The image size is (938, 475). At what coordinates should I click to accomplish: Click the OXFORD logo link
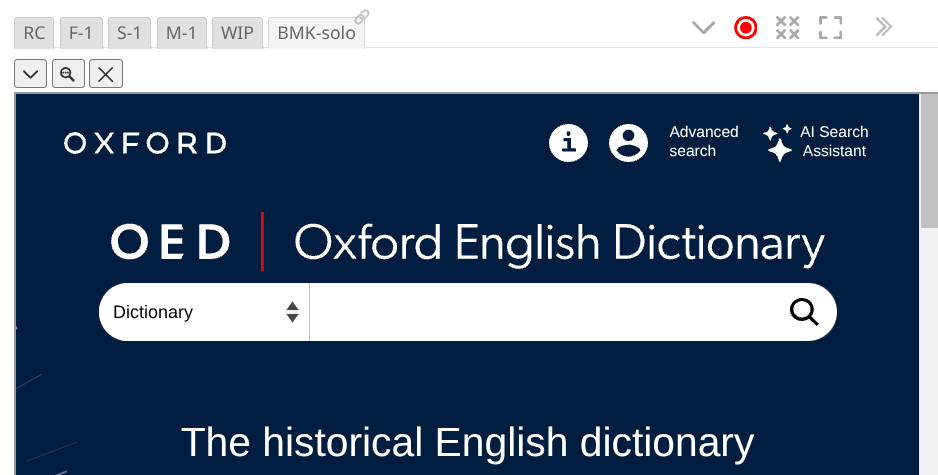(145, 143)
